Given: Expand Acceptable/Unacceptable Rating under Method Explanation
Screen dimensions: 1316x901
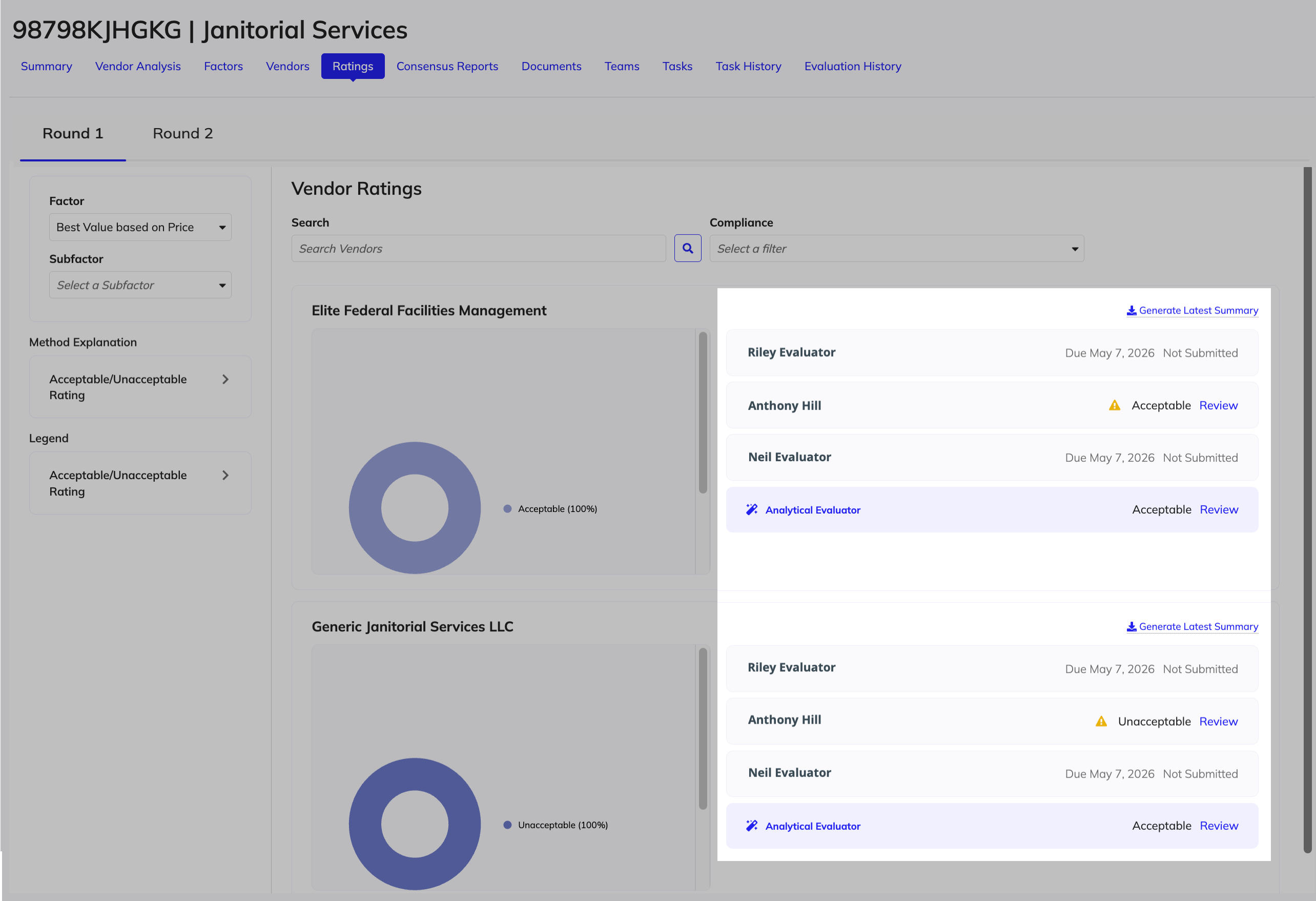Looking at the screenshot, I should tap(140, 387).
